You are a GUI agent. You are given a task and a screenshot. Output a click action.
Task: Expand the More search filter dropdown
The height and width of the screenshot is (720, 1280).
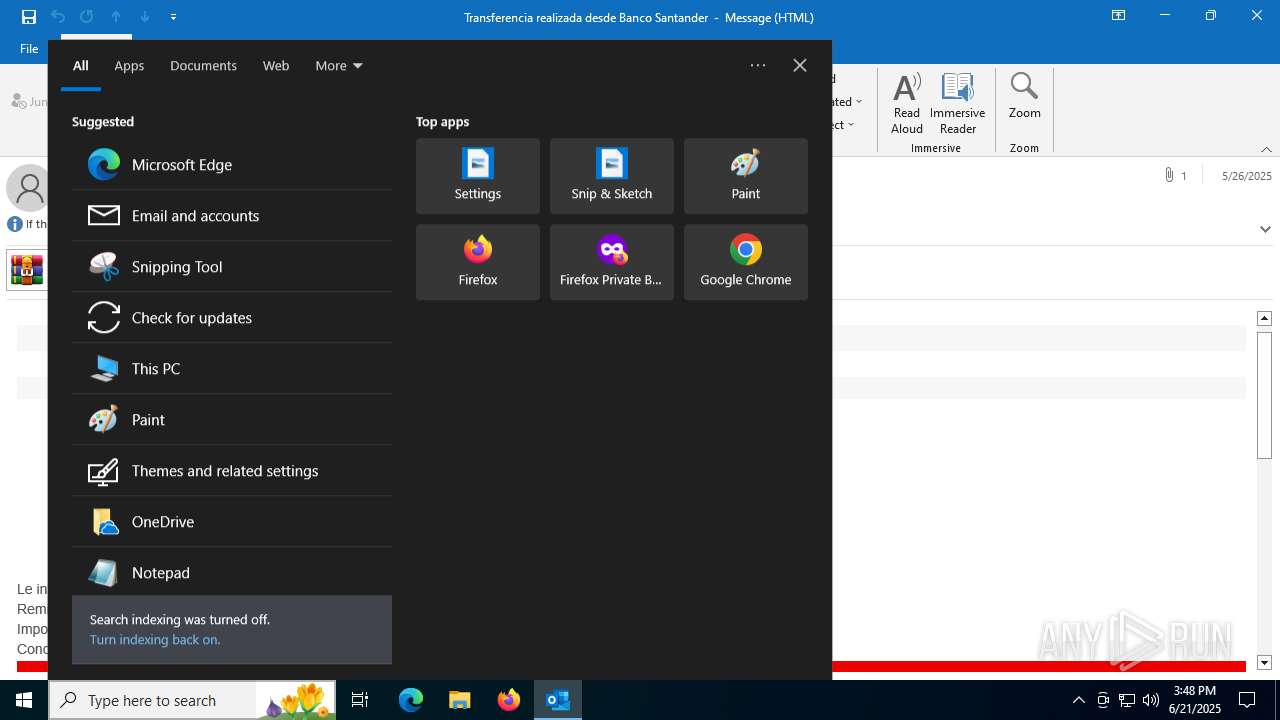pos(339,66)
